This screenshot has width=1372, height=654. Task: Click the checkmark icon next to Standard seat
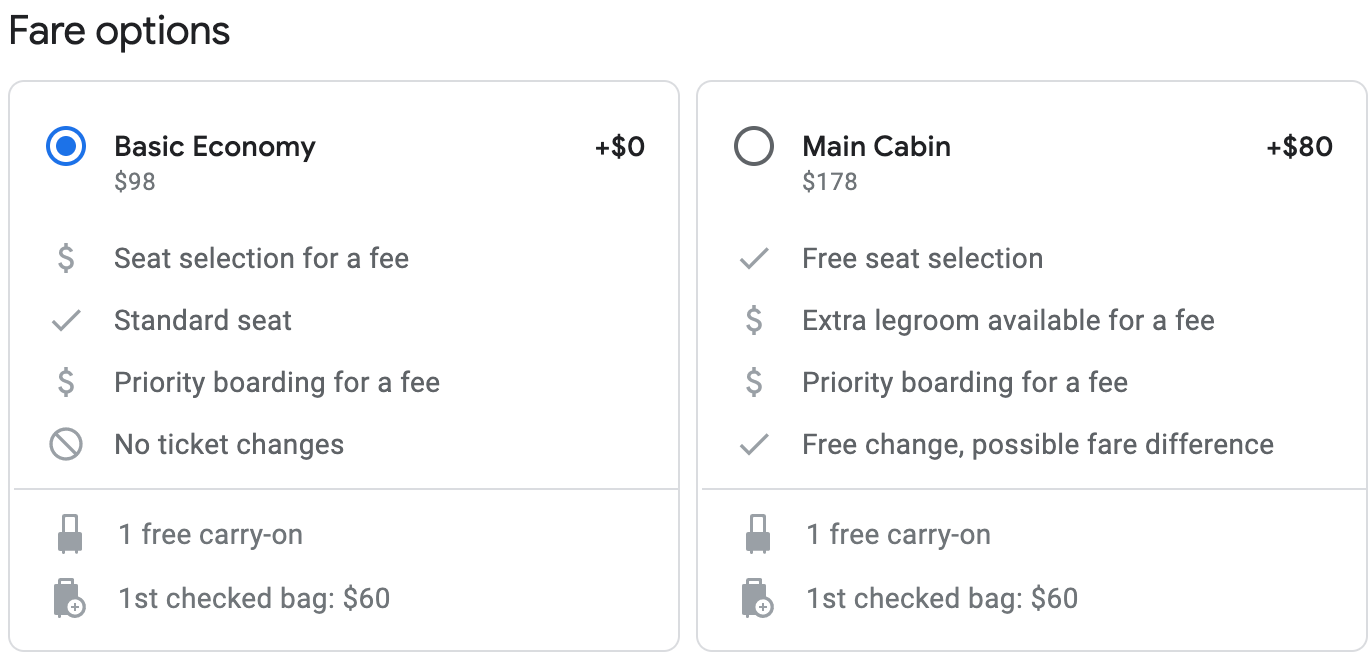click(66, 321)
